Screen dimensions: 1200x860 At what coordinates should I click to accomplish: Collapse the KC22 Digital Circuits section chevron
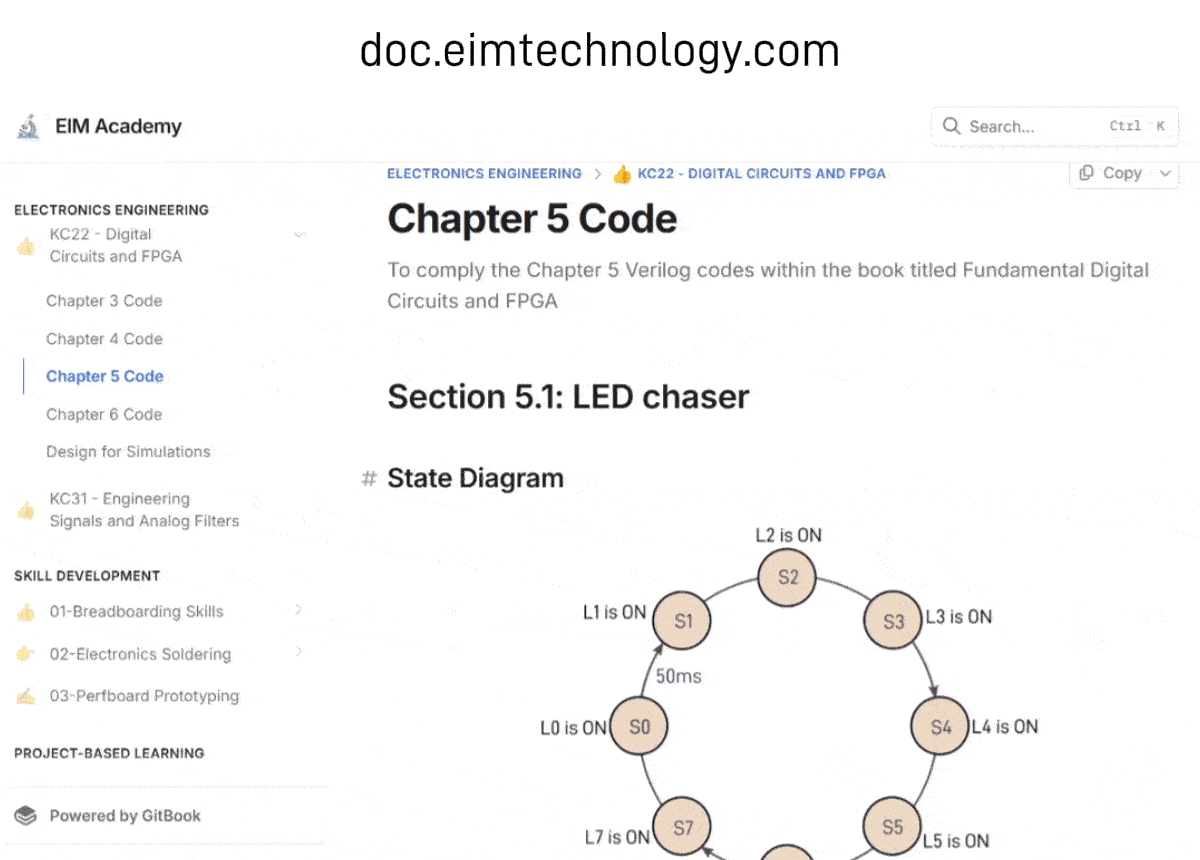click(298, 235)
